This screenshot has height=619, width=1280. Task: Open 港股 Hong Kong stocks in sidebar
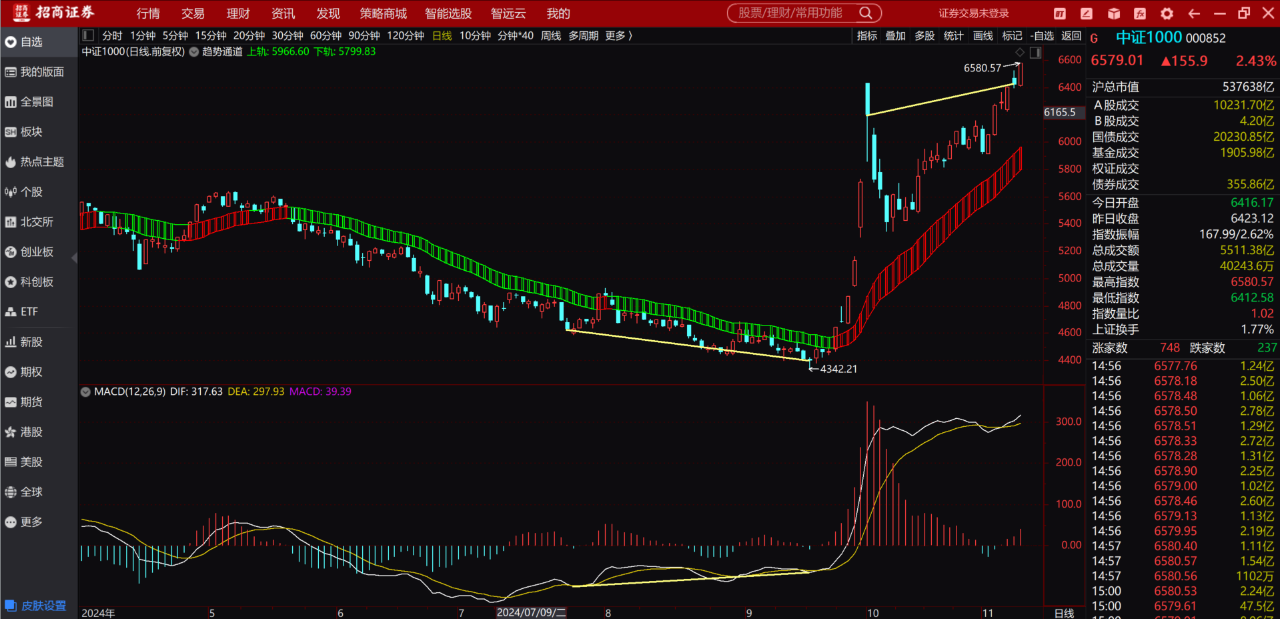(32, 432)
